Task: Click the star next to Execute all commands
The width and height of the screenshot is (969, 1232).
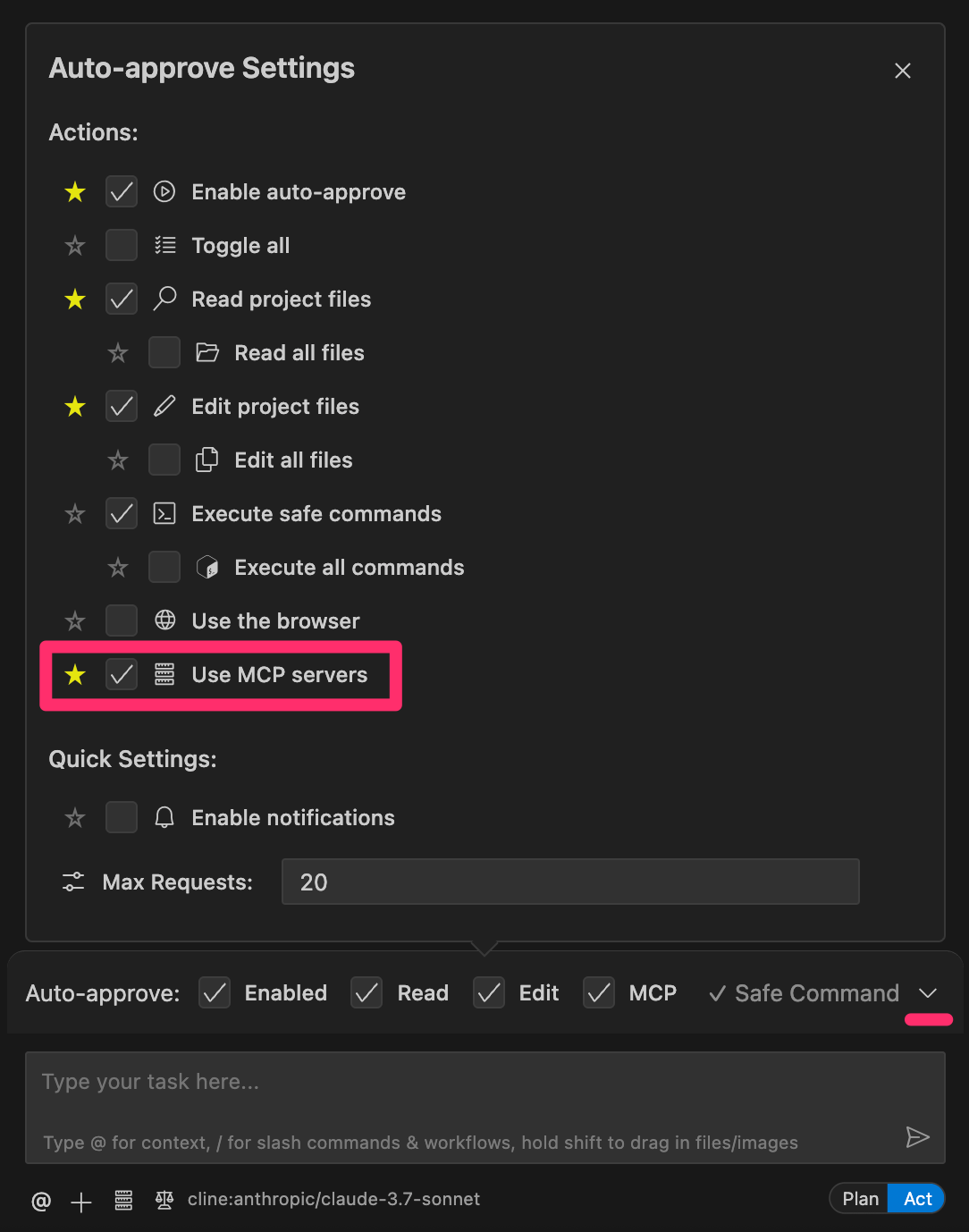Action: click(118, 568)
